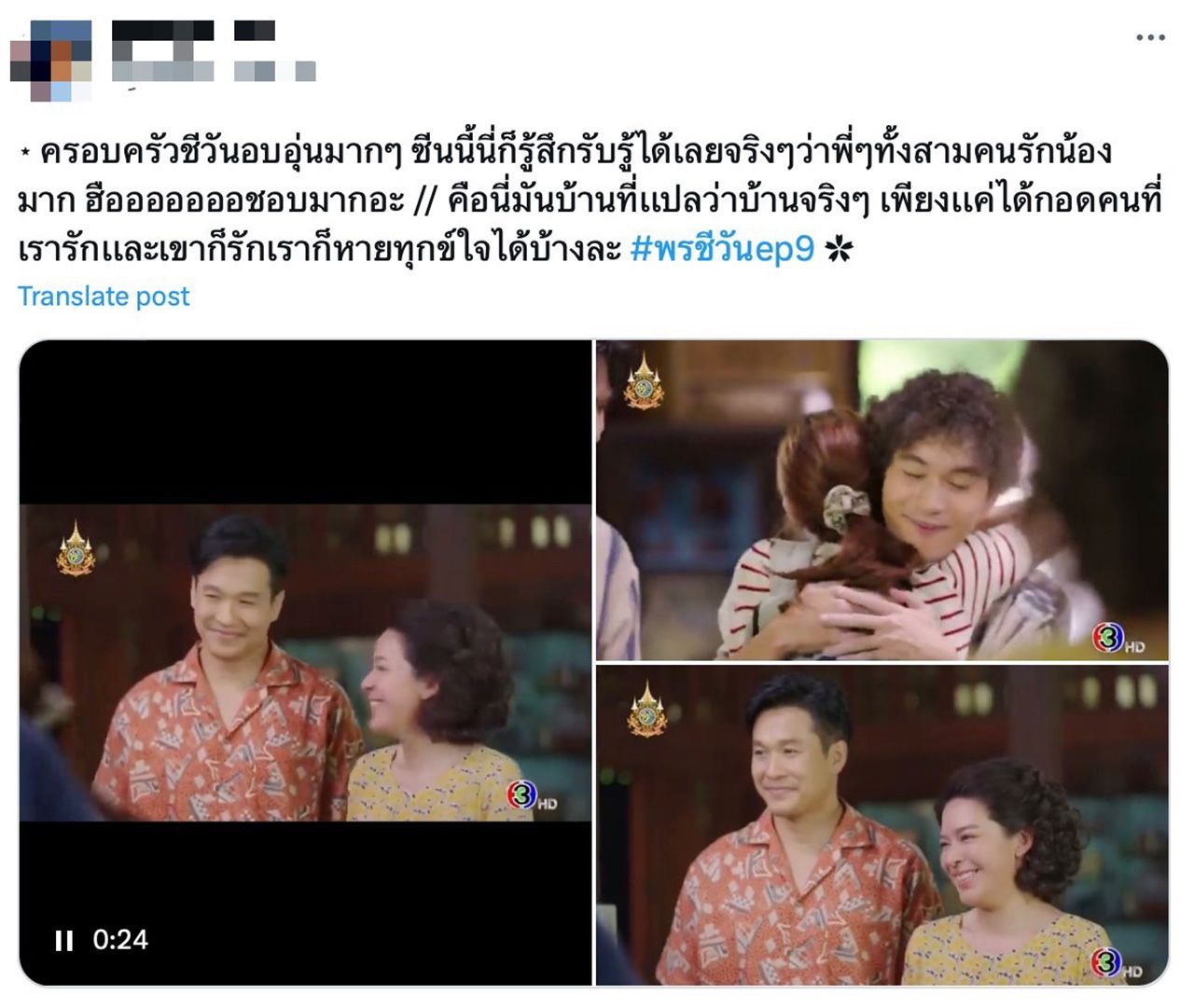This screenshot has width=1194, height=1008.
Task: Click the royal emblem in the video
Action: [76, 548]
